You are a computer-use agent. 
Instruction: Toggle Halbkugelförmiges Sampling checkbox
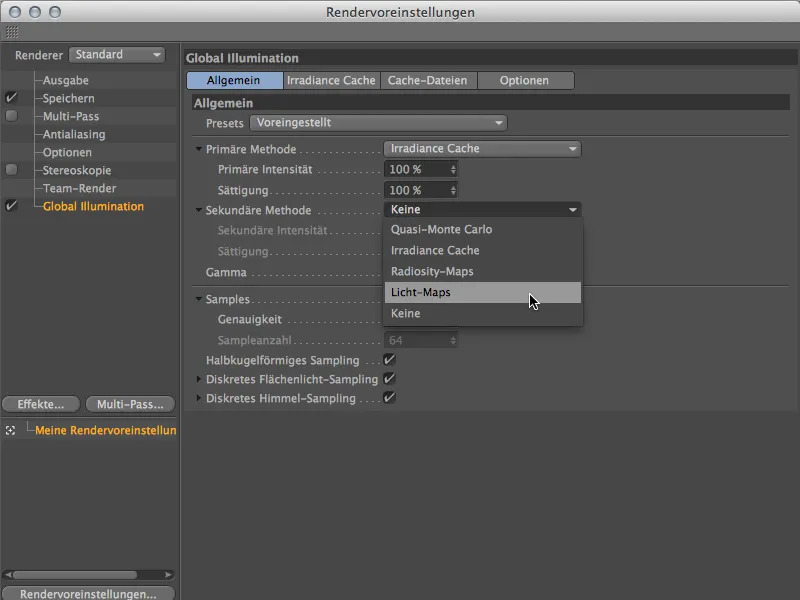point(389,360)
